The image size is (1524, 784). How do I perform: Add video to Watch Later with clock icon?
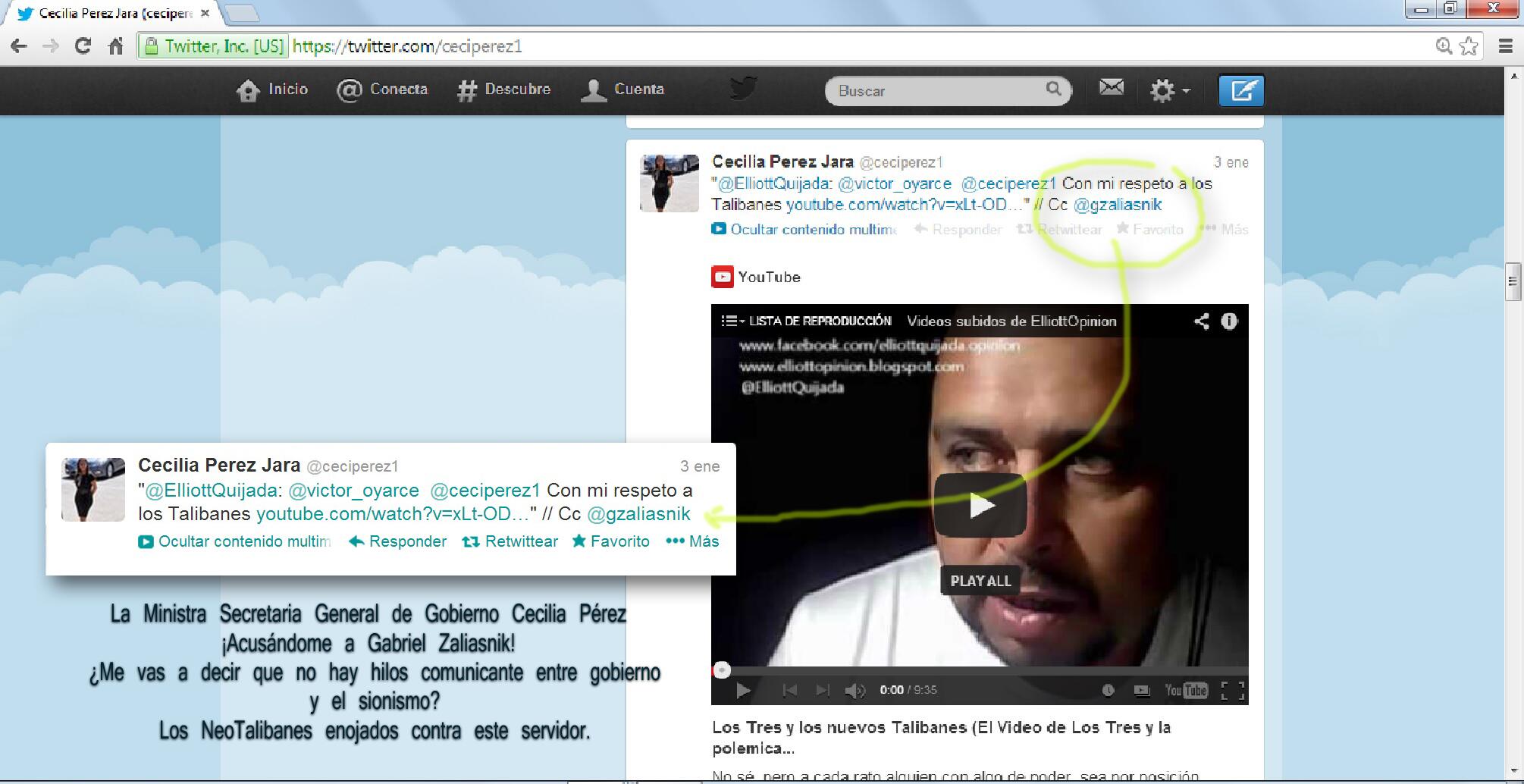[x=1108, y=690]
